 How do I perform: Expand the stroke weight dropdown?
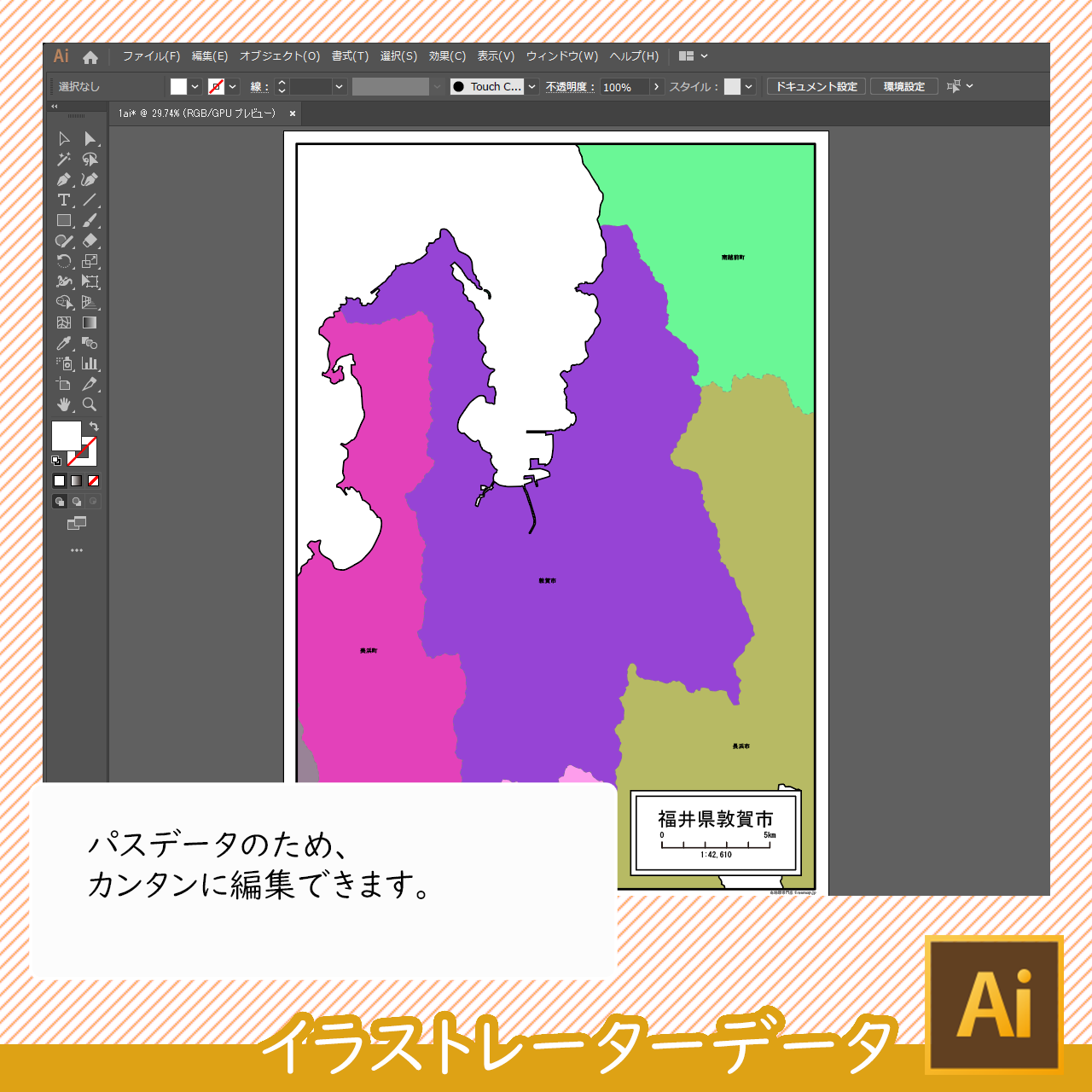pyautogui.click(x=340, y=86)
